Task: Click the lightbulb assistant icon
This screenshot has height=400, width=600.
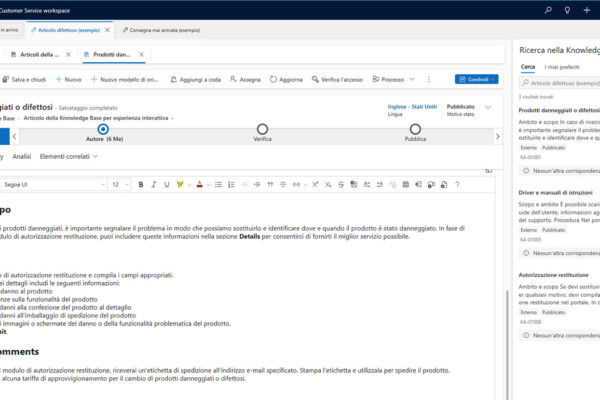Action: [567, 10]
